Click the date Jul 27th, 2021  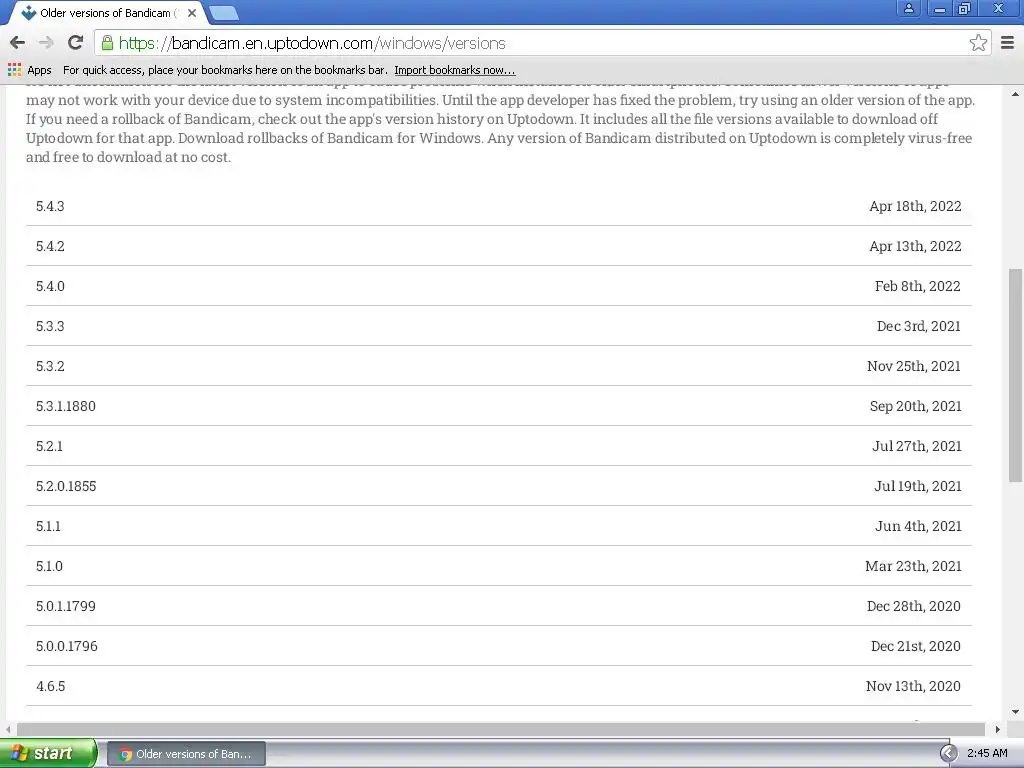917,446
